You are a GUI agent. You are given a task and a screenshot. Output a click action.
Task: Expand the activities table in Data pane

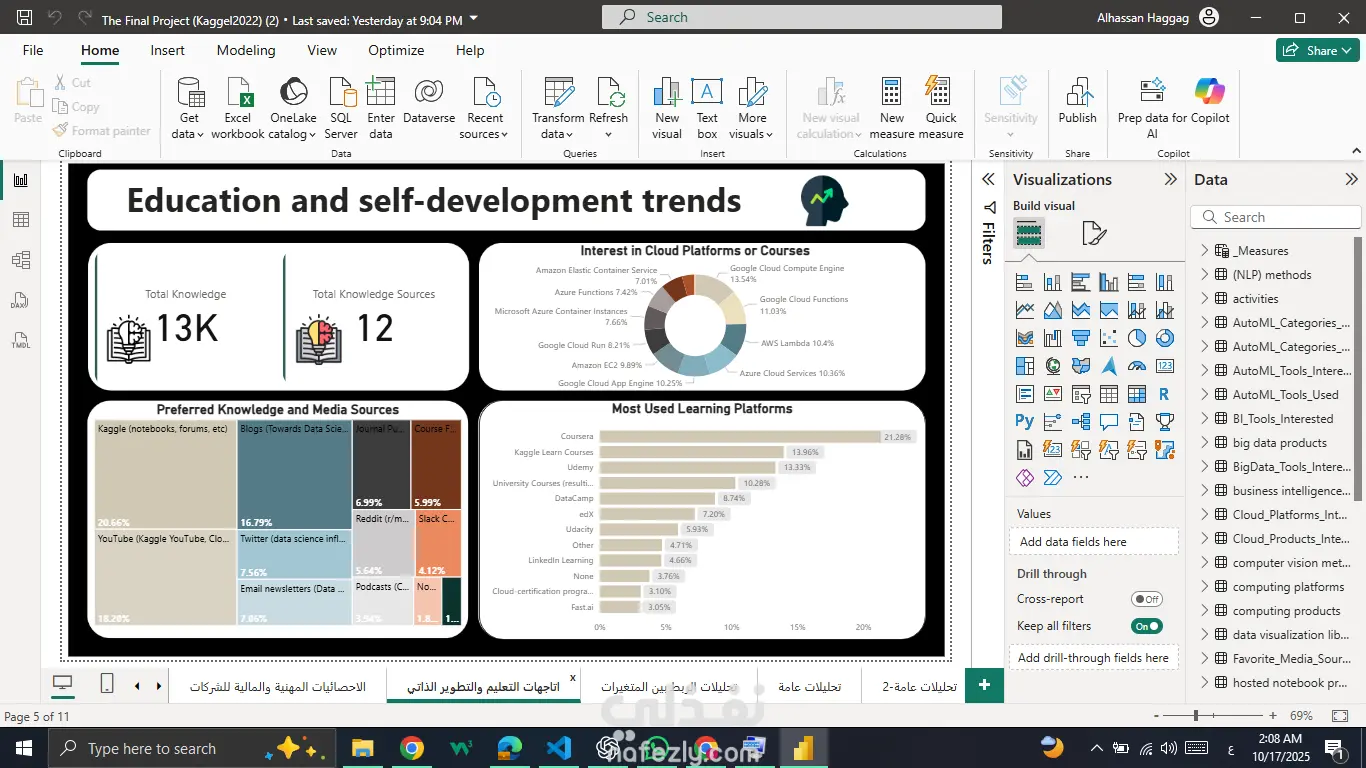1205,299
